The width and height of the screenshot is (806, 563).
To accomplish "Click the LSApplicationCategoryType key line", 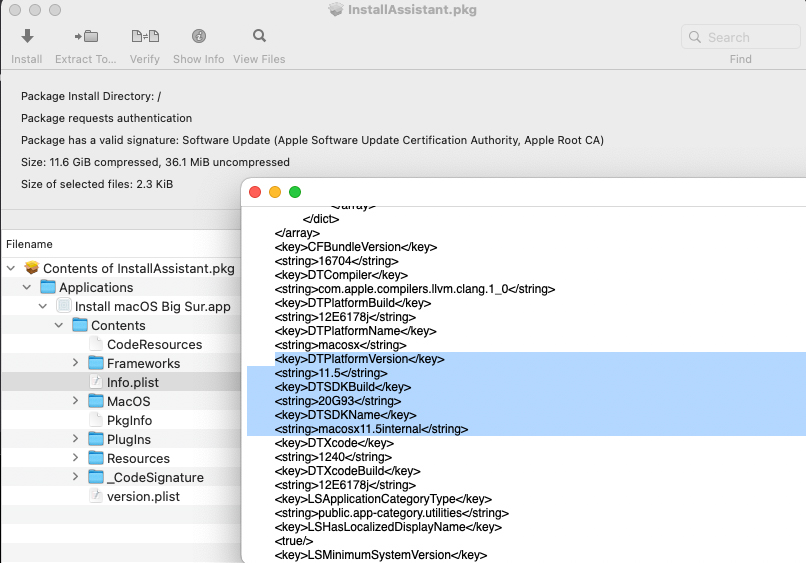I will coord(383,499).
